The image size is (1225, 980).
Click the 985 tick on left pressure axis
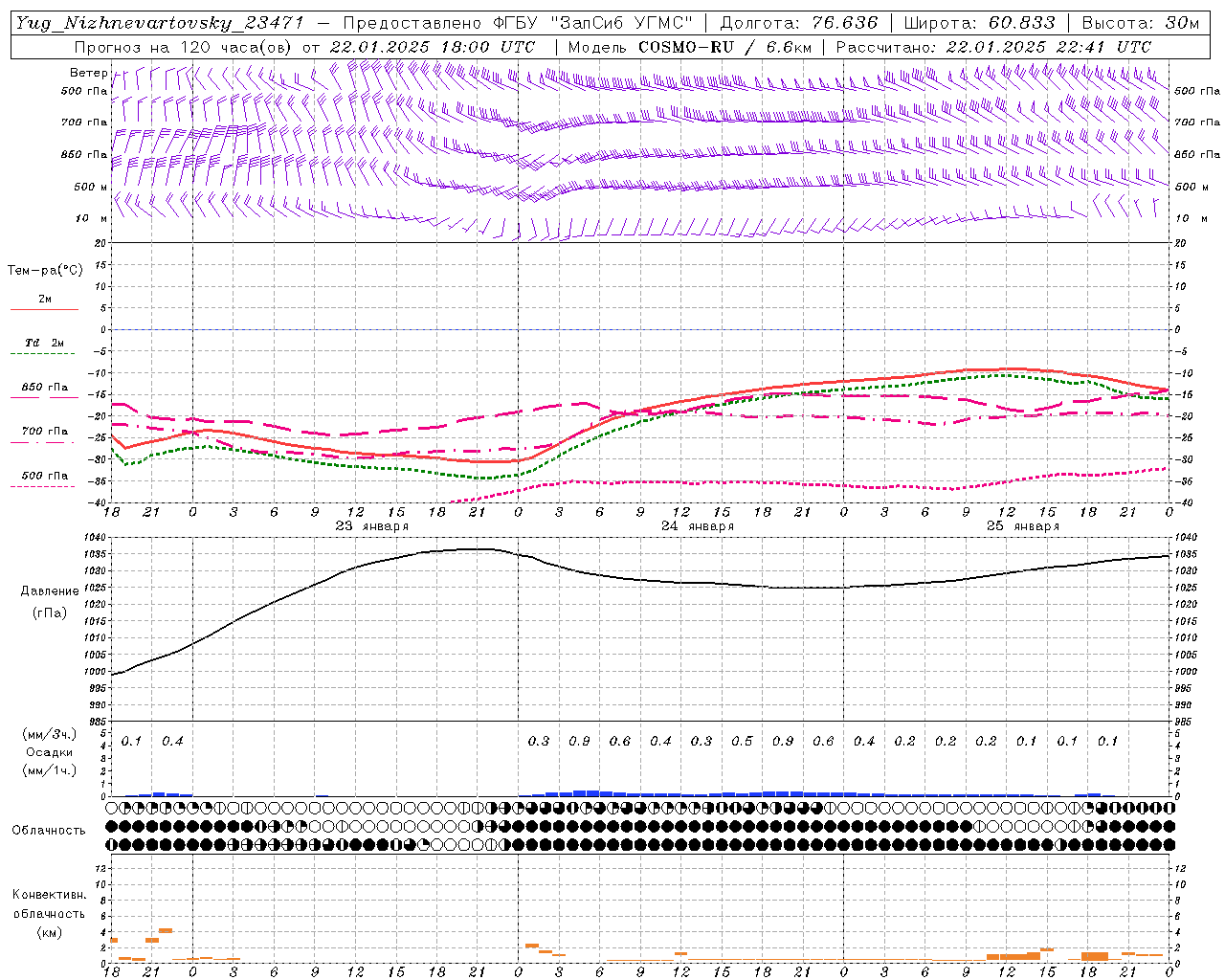pos(99,722)
